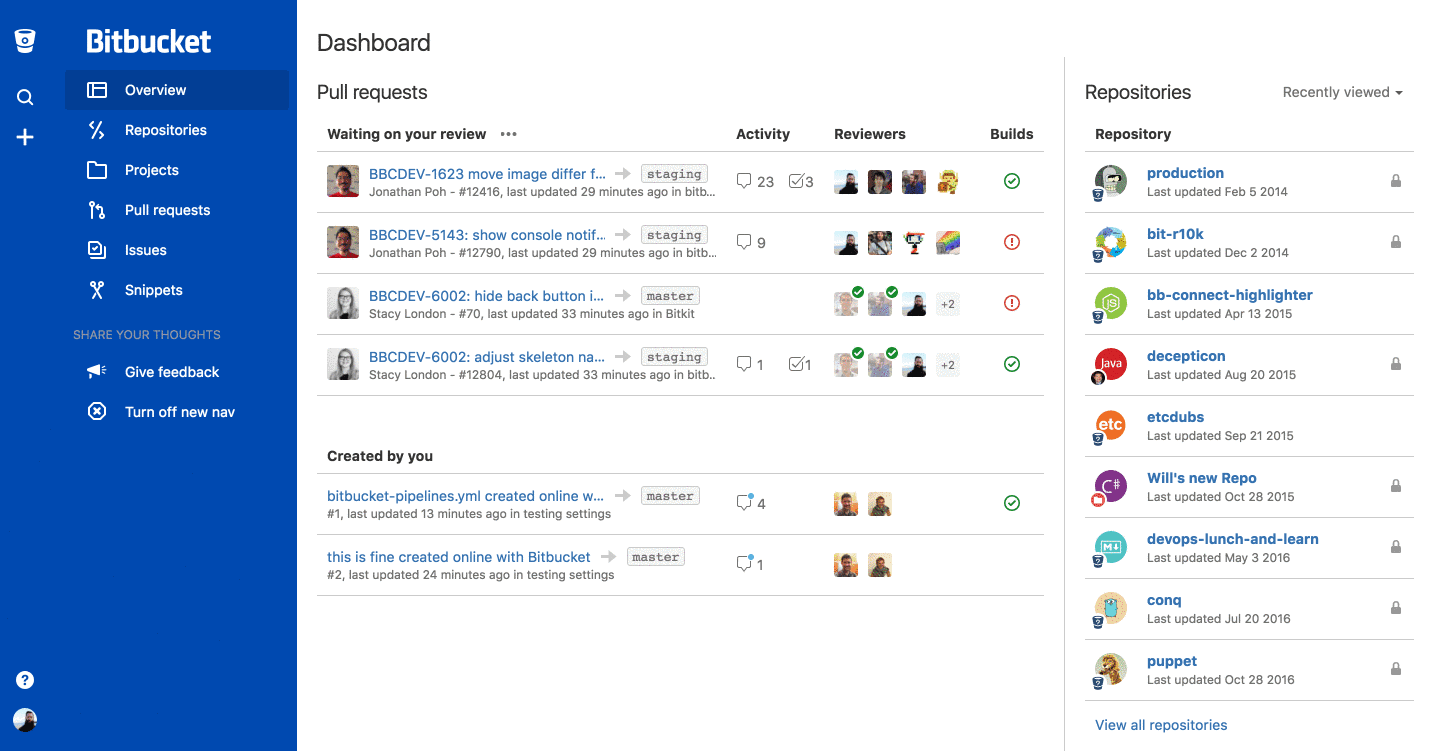Open the Bitbucket home logo icon
1431x751 pixels.
coord(24,40)
